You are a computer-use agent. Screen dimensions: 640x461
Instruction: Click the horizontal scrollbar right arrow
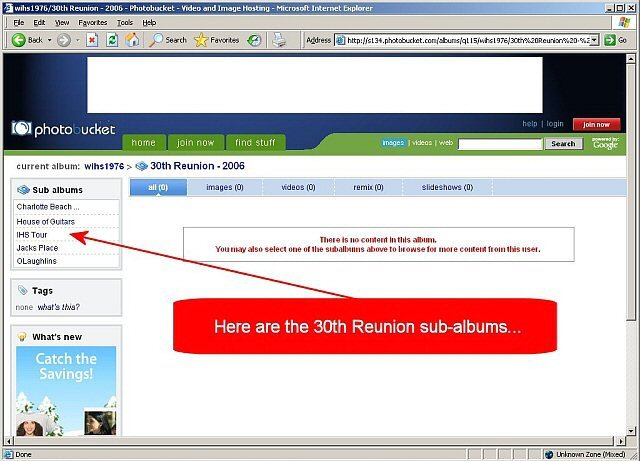(621, 441)
